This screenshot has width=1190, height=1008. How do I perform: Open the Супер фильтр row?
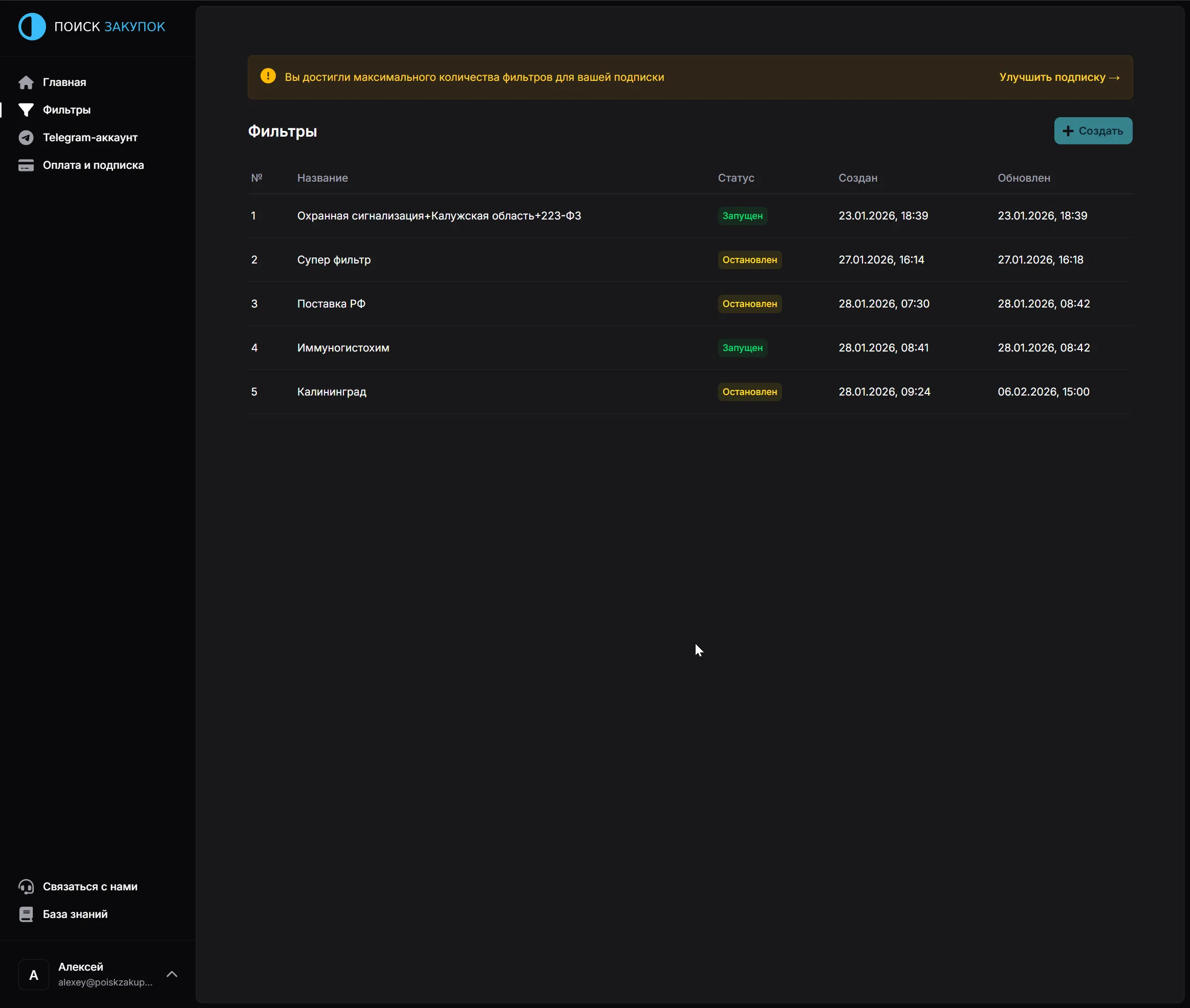click(334, 260)
